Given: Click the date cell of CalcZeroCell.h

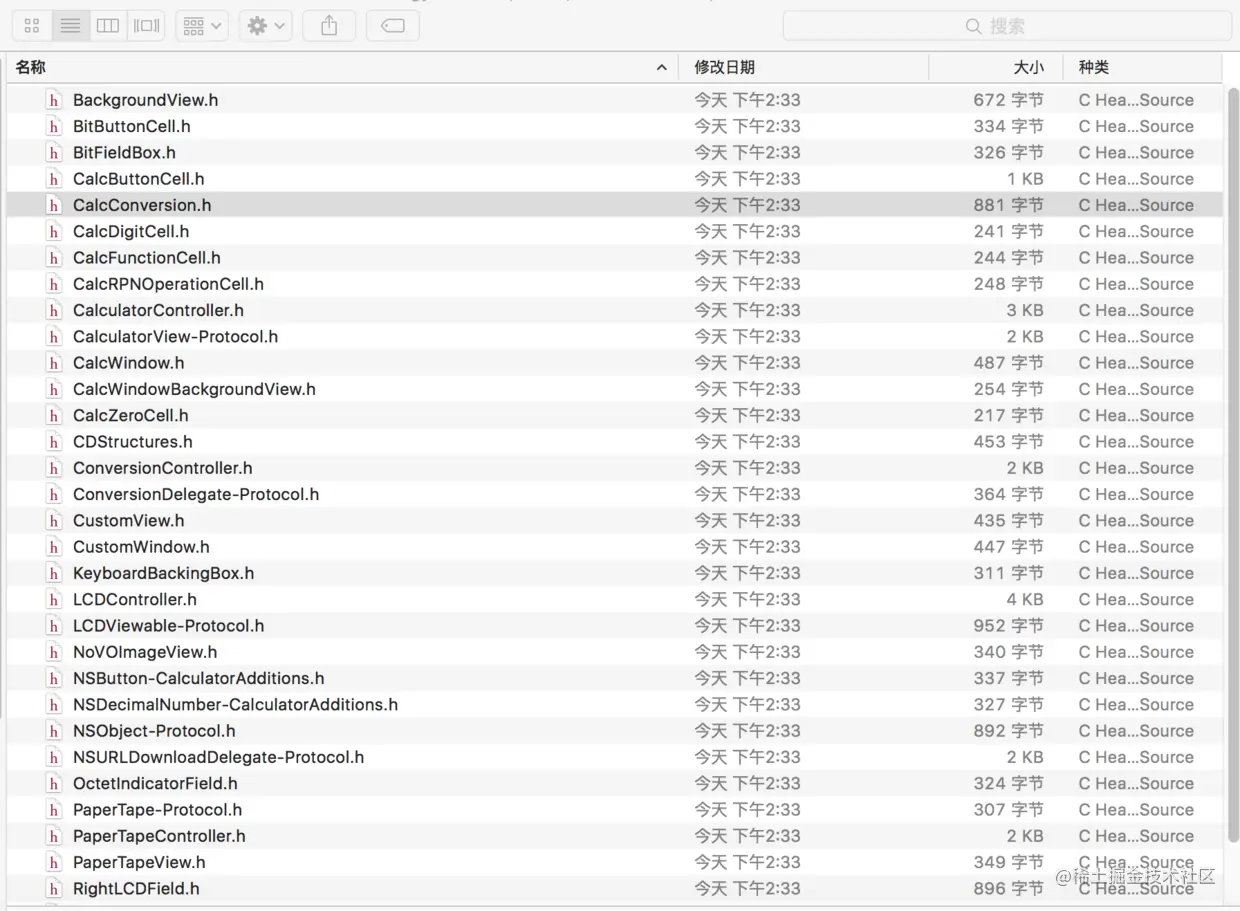Looking at the screenshot, I should click(x=747, y=415).
